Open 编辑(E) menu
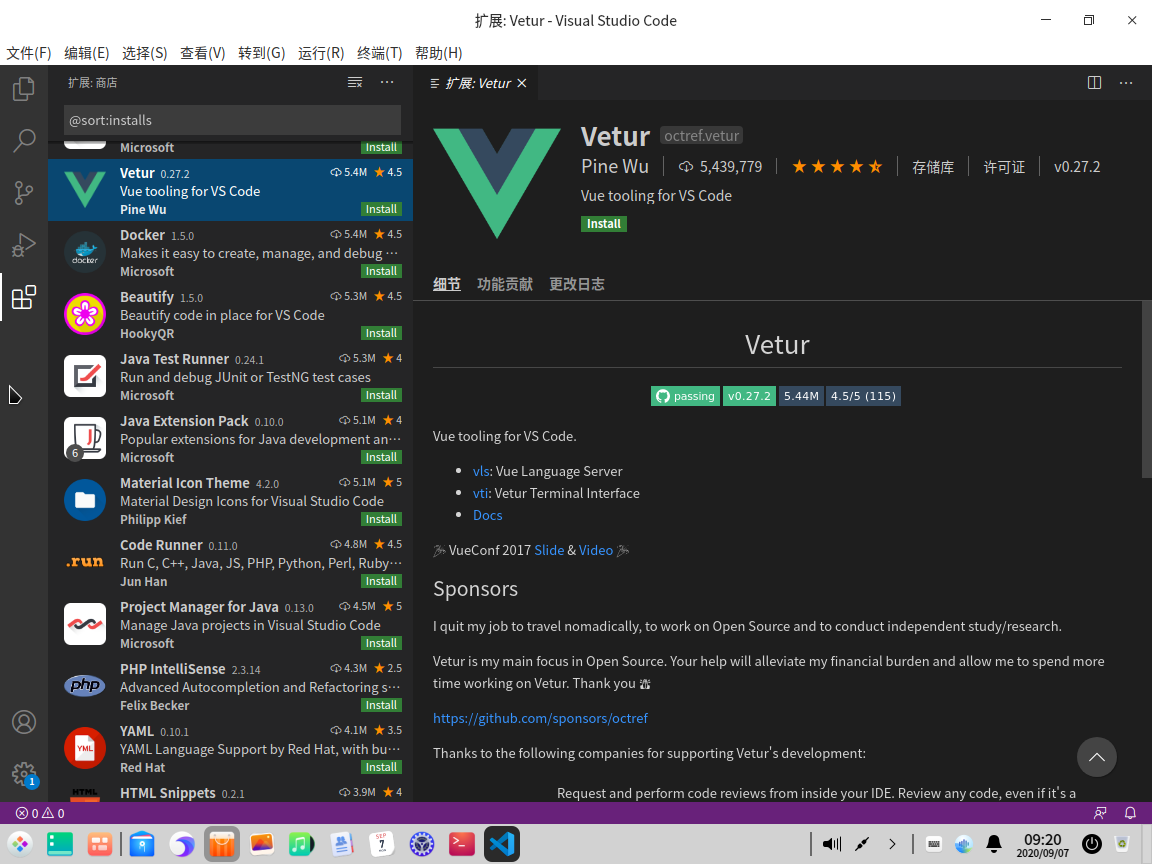Image resolution: width=1152 pixels, height=864 pixels. pos(87,53)
